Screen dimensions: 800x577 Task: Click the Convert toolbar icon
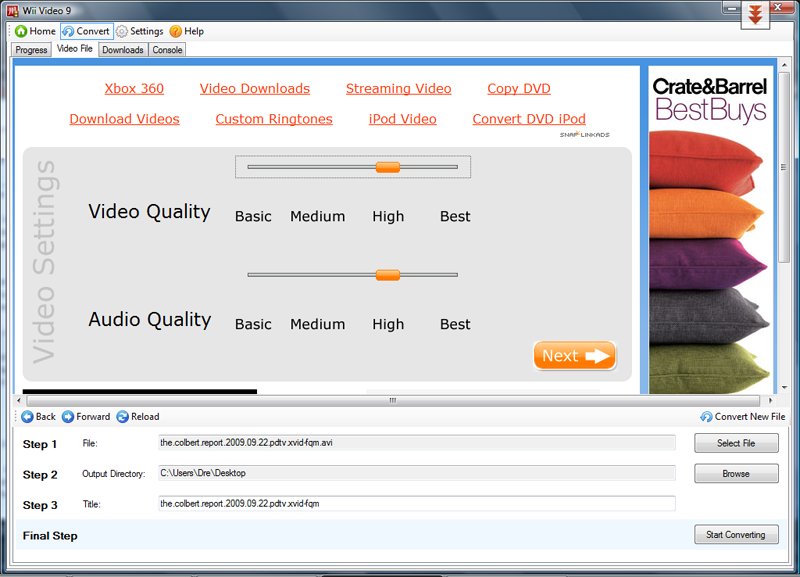point(68,31)
